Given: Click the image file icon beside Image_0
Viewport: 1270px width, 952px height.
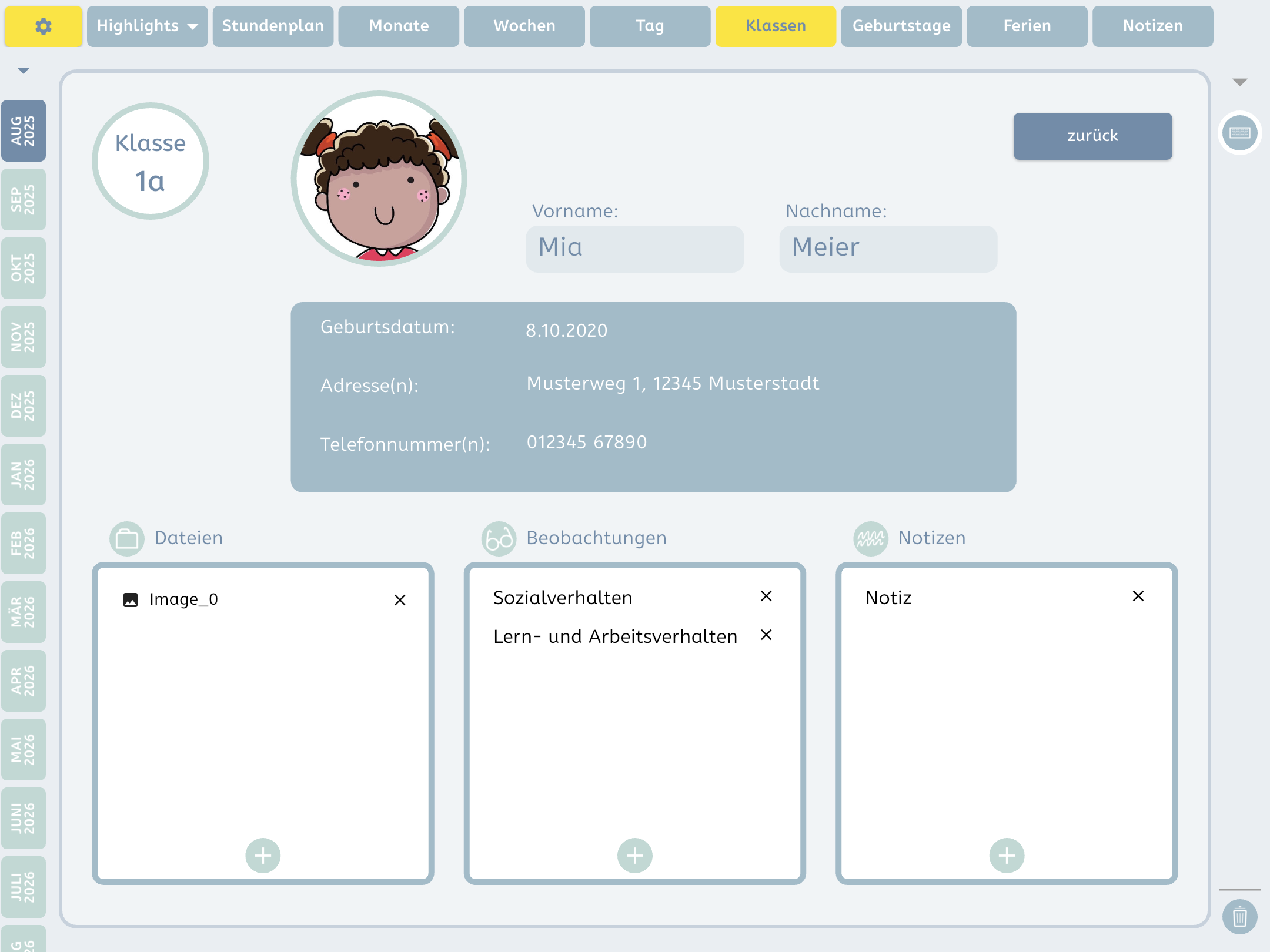Looking at the screenshot, I should tap(131, 600).
